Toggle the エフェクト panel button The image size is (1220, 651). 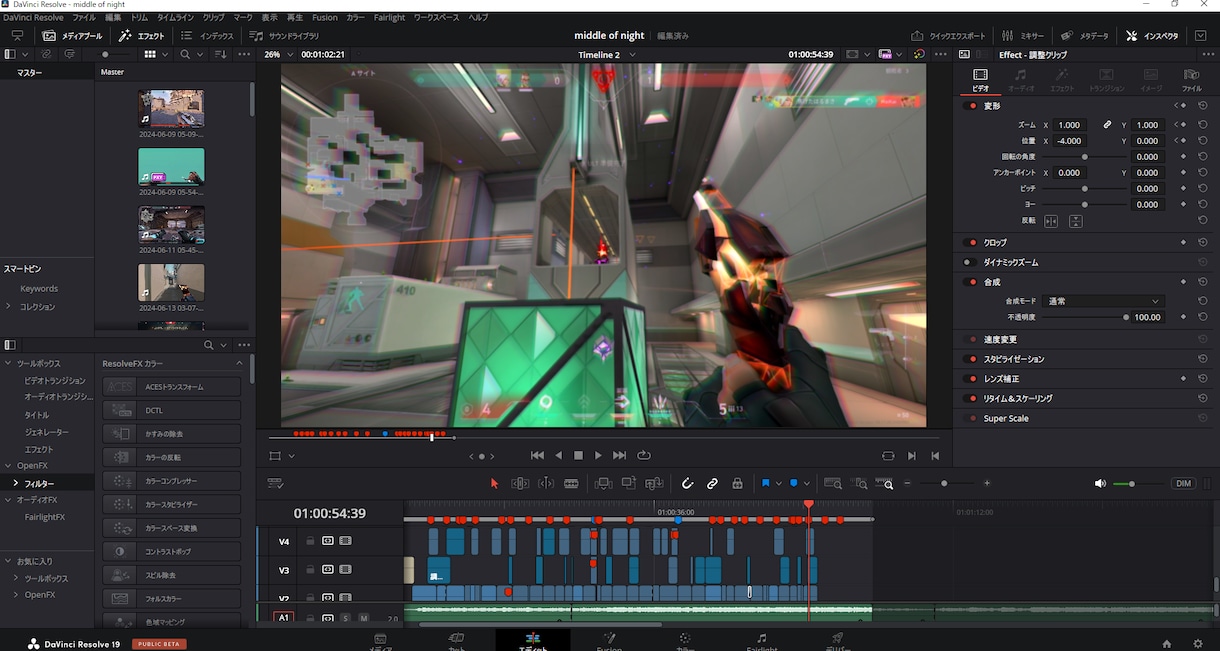(141, 35)
